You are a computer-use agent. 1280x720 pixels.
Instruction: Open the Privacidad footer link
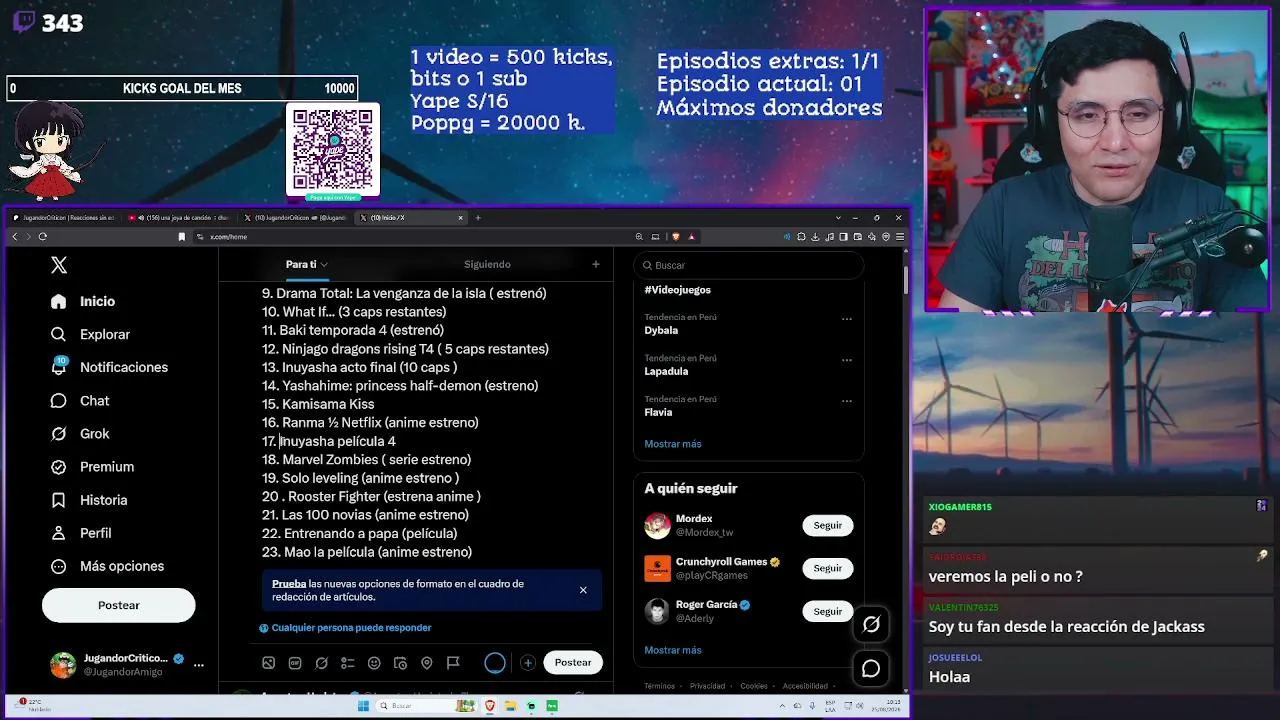707,686
